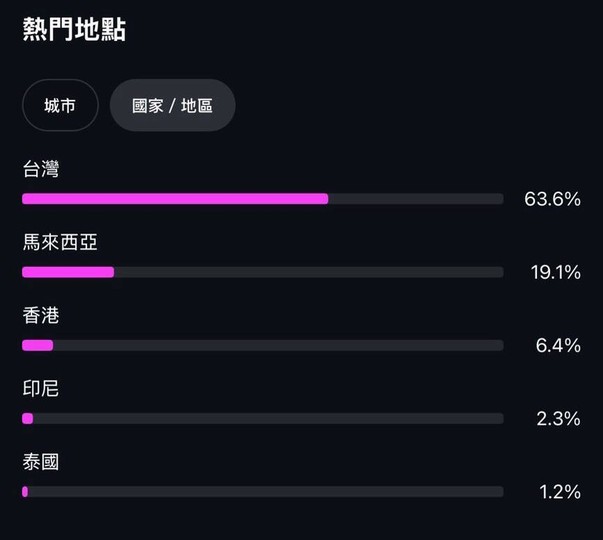Tap the pink fill of 馬來西亞 bar
603x540 pixels.
coord(68,272)
